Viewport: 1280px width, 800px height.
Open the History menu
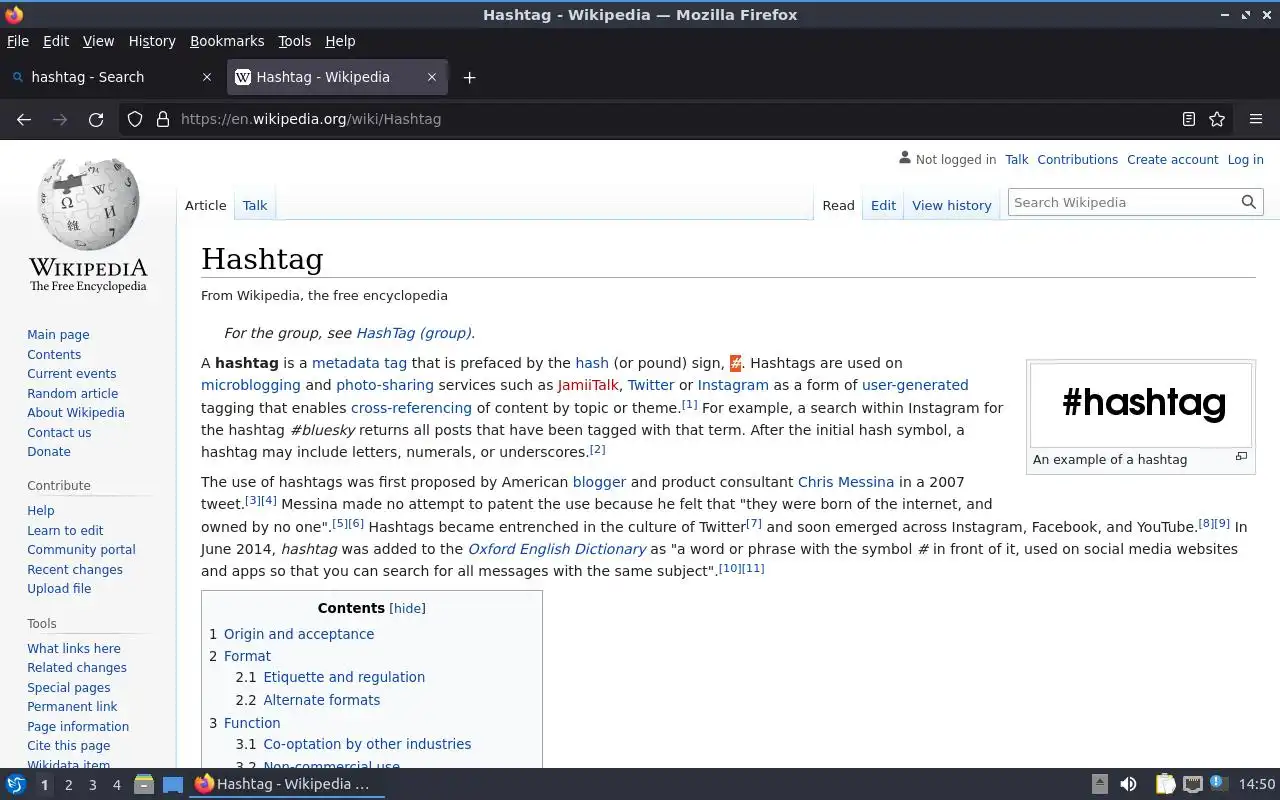point(152,41)
